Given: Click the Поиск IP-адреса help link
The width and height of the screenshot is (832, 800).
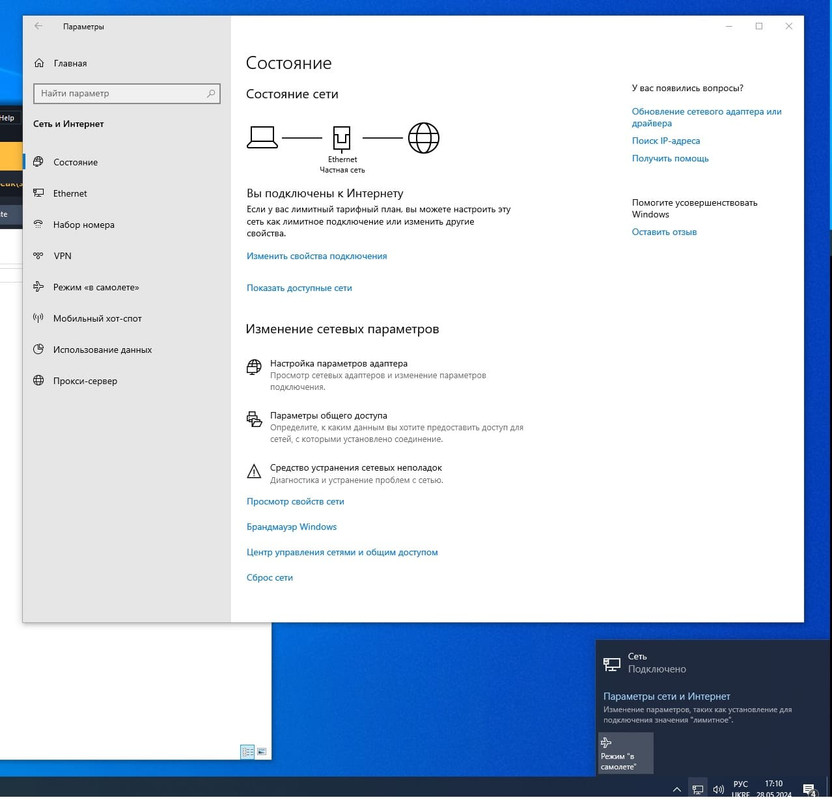Looking at the screenshot, I should click(665, 141).
